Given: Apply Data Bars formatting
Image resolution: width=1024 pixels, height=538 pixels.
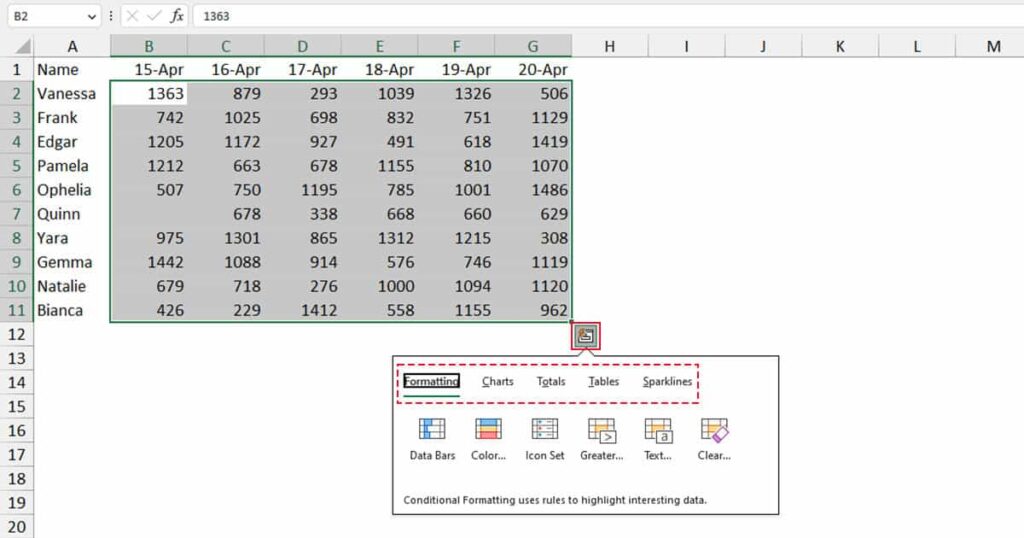Looking at the screenshot, I should coord(432,439).
